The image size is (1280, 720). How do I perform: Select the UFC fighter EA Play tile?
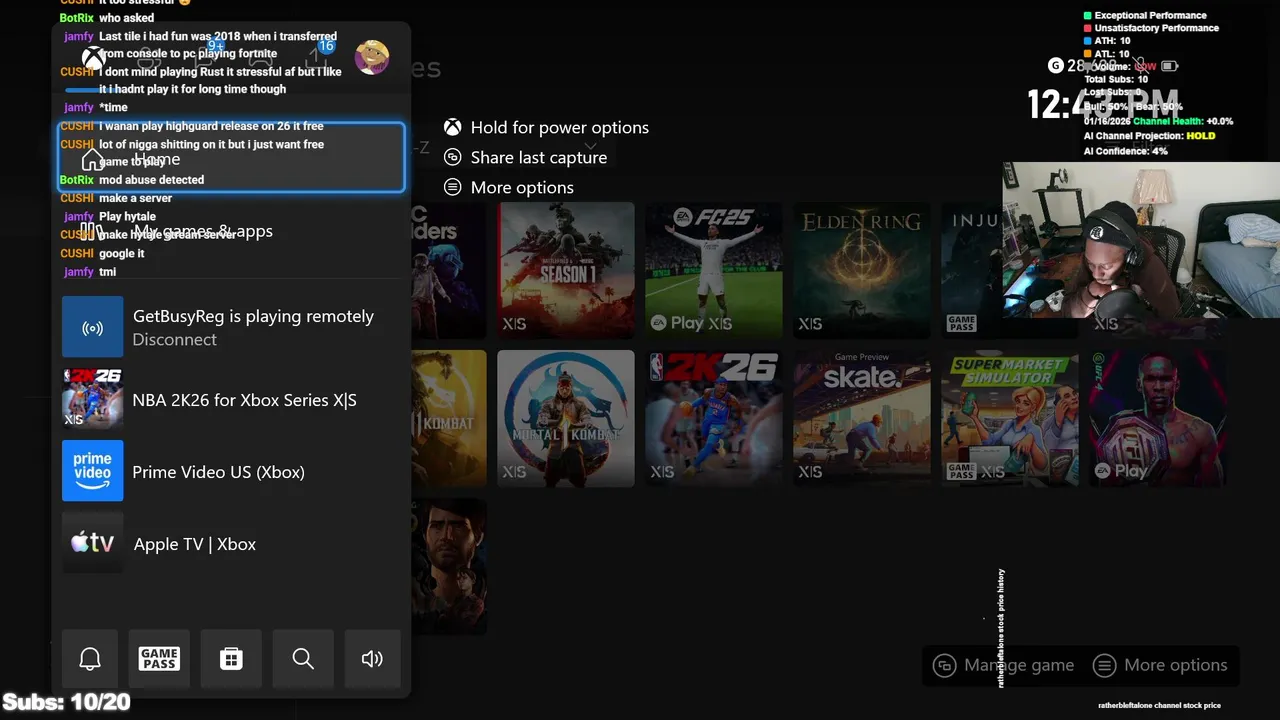[x=1158, y=418]
